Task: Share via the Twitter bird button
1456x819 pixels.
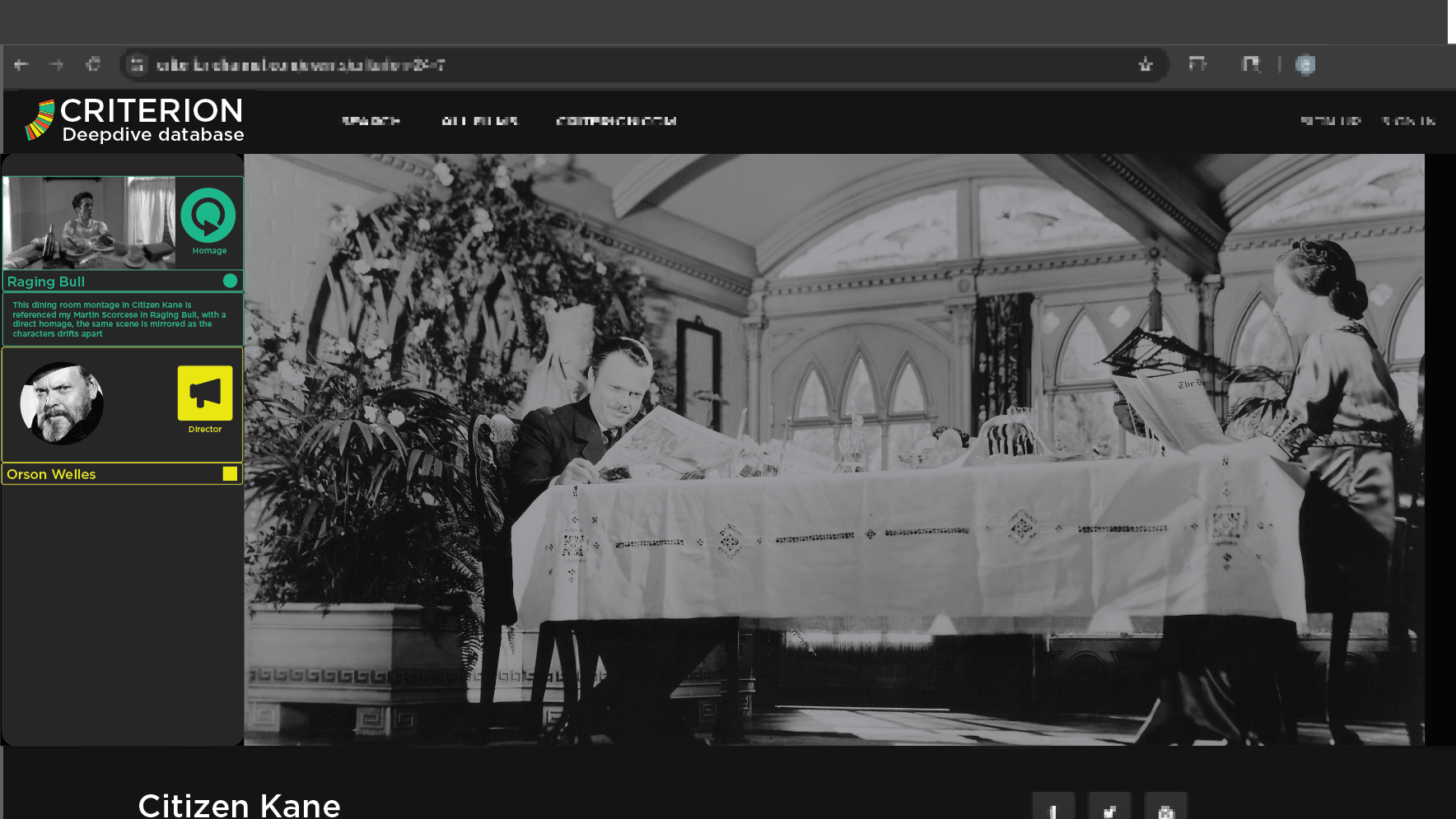Action: [x=1109, y=807]
